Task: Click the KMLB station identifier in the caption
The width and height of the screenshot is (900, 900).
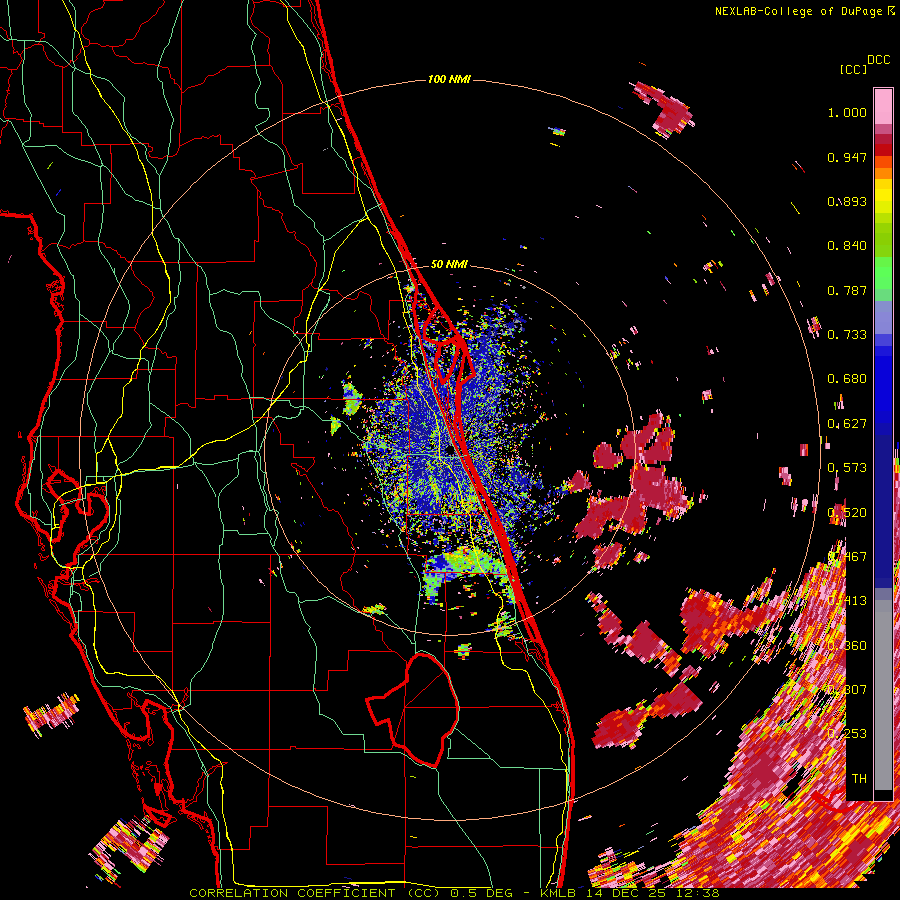Action: [x=558, y=893]
